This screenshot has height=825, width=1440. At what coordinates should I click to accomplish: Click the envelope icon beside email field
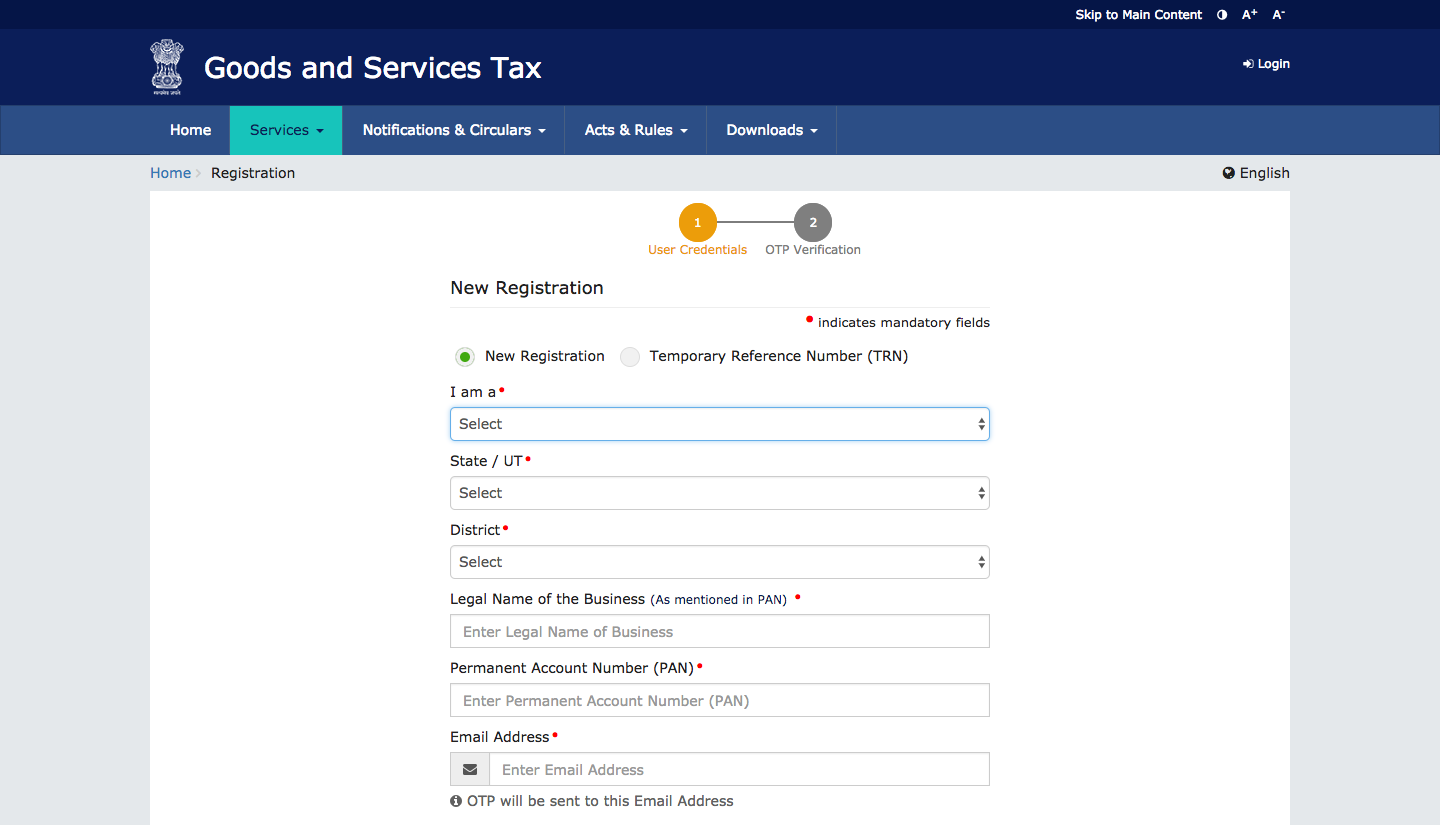coord(470,770)
